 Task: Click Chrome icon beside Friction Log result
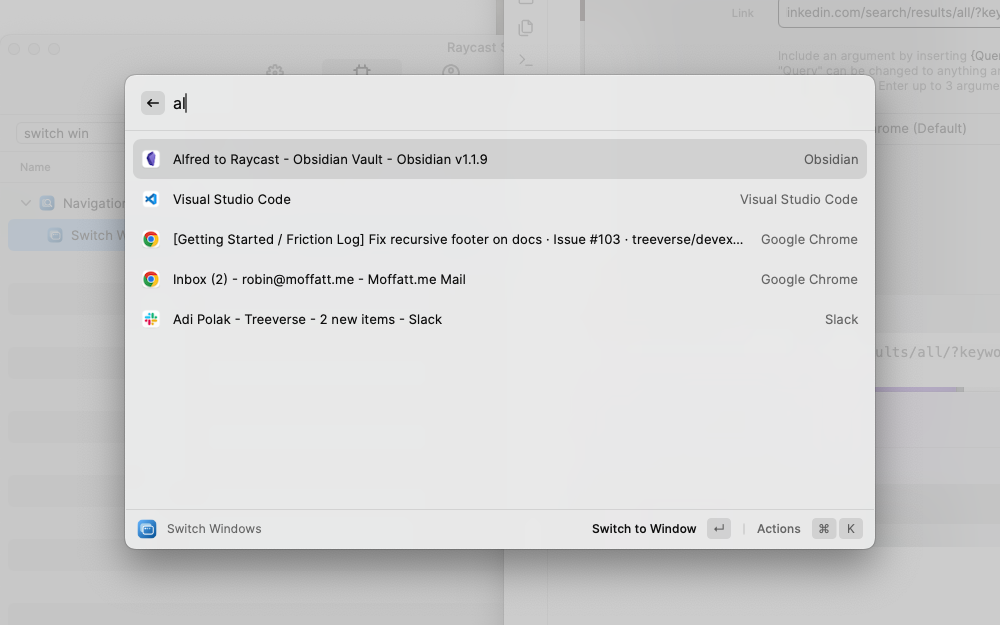click(151, 239)
